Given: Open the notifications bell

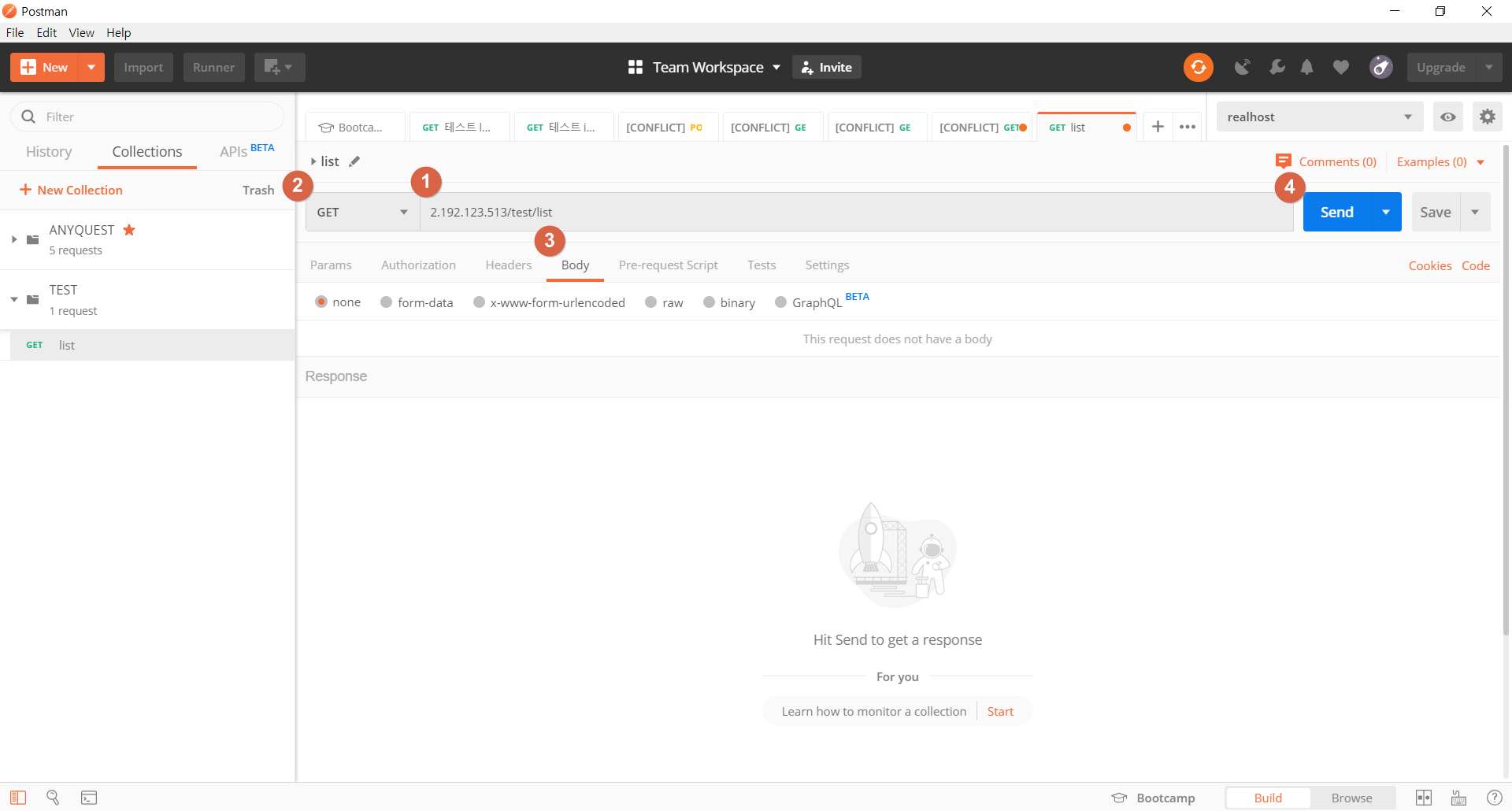Looking at the screenshot, I should 1307,67.
